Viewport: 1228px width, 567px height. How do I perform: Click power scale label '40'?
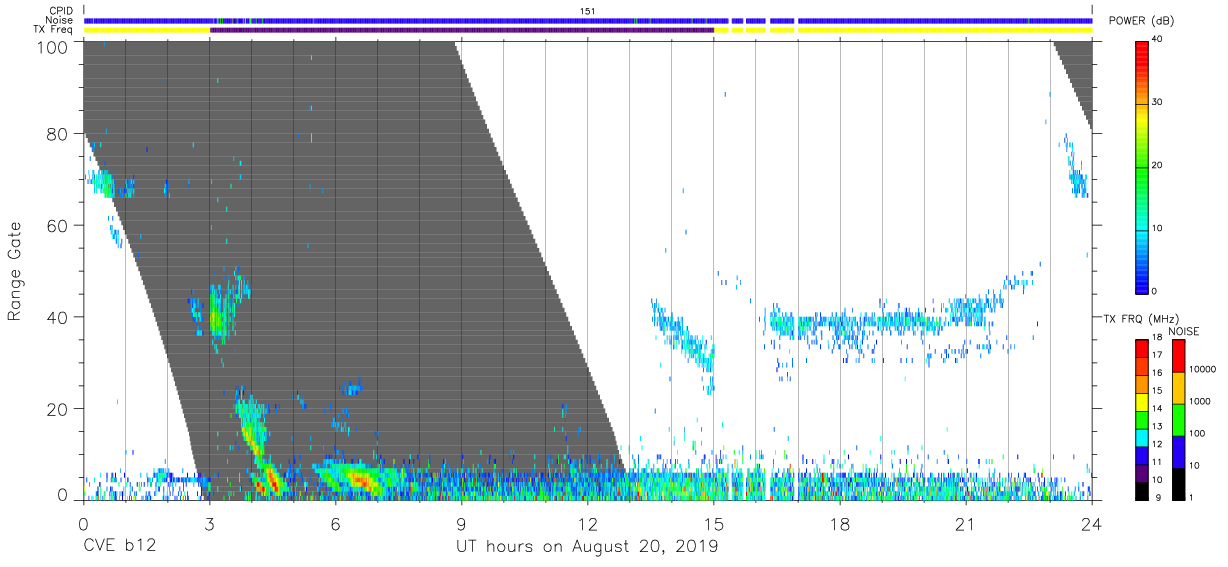1157,40
